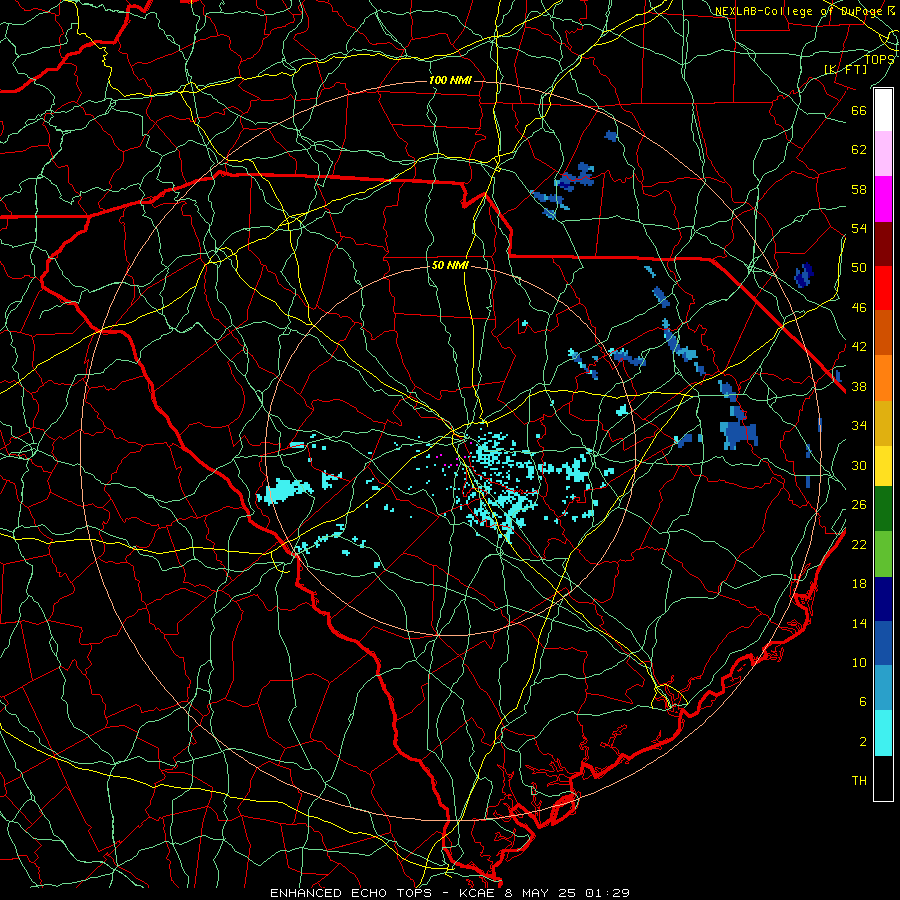
Task: Pick the magenta swatch in the color scale
Action: (883, 199)
